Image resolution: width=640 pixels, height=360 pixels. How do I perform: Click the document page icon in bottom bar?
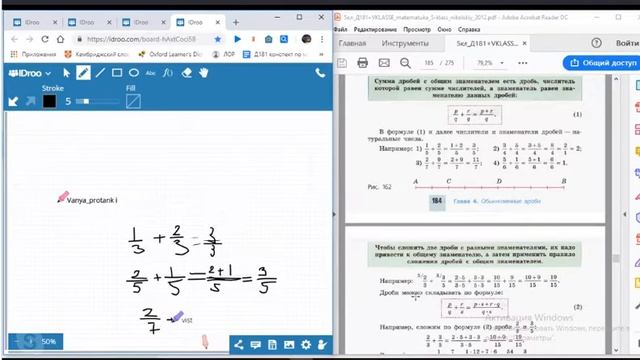(x=272, y=345)
